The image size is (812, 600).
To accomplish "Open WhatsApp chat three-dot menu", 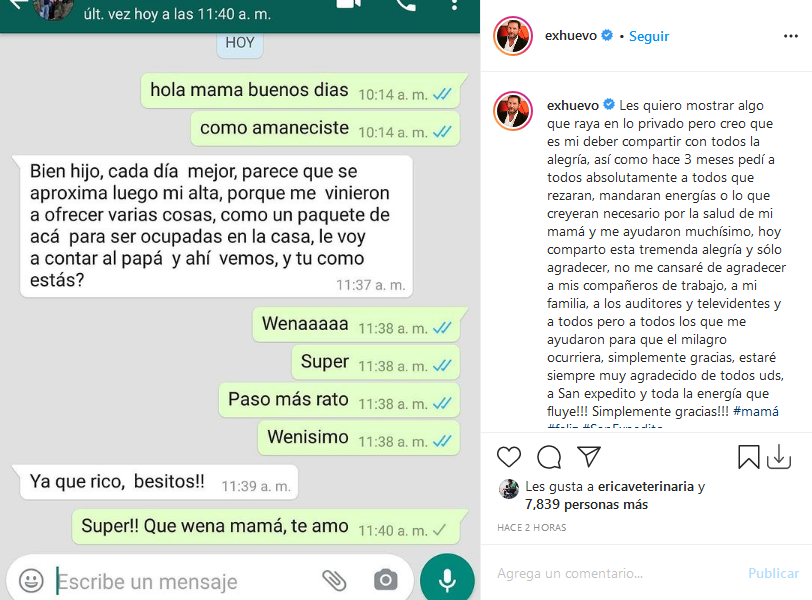I will 454,5.
